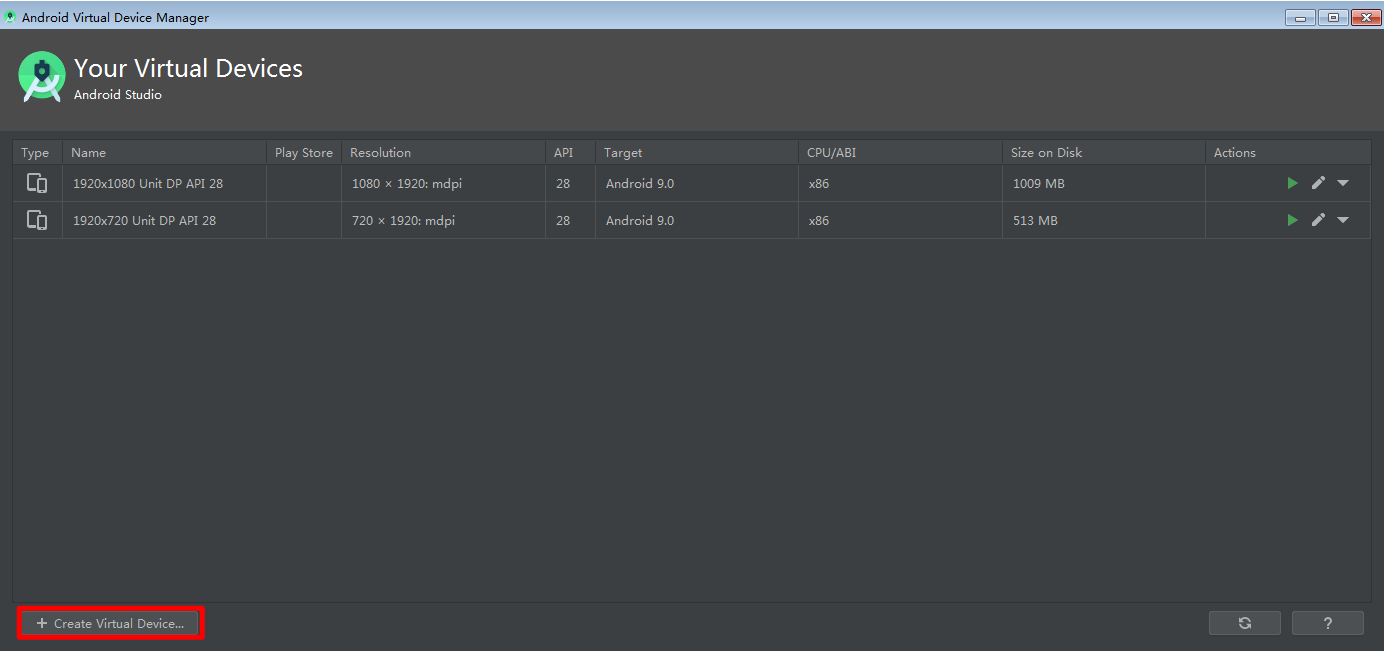This screenshot has width=1384, height=651.
Task: Click the title bar Android icon
Action: (10, 17)
